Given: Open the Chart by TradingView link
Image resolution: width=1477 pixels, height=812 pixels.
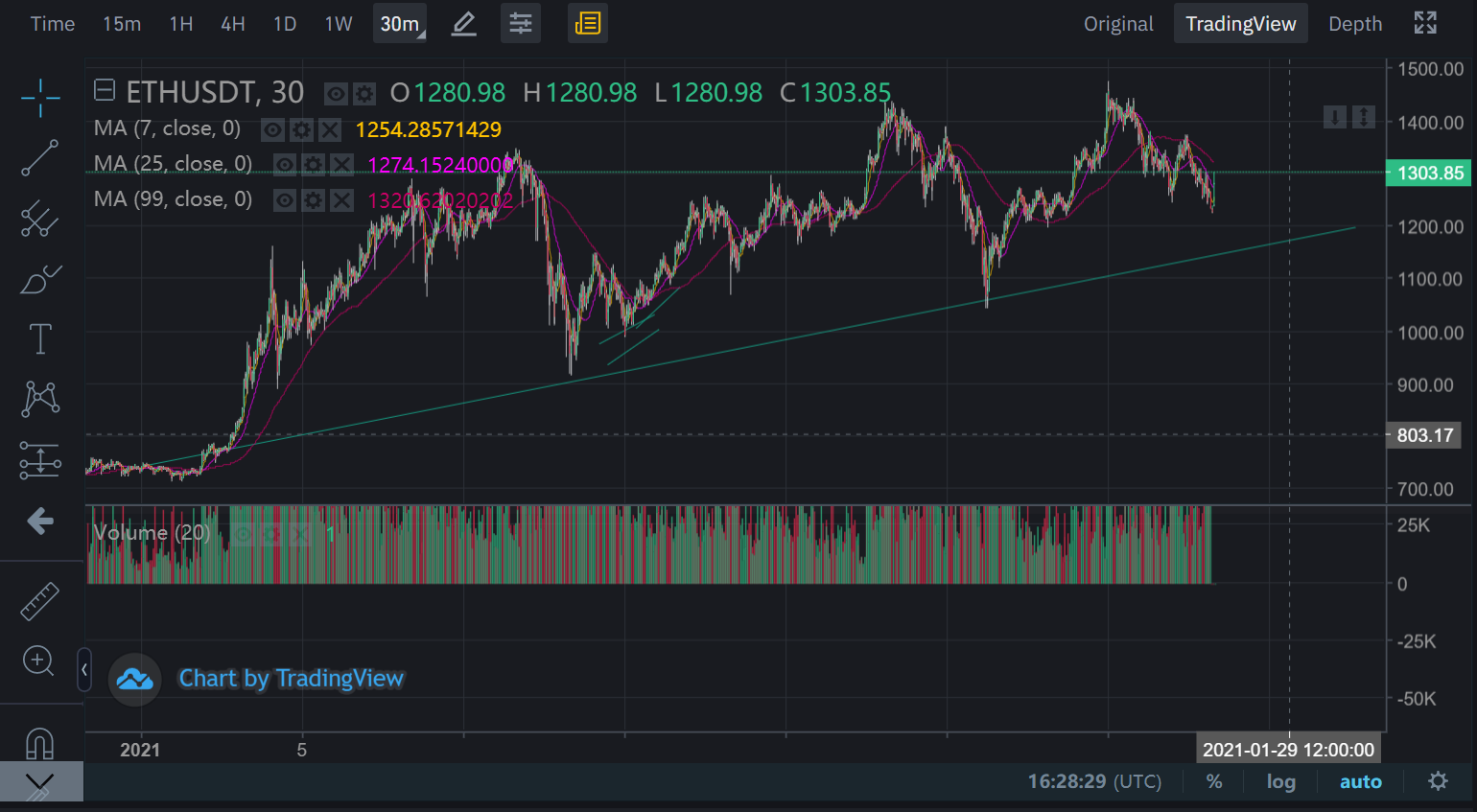Looking at the screenshot, I should pos(291,679).
